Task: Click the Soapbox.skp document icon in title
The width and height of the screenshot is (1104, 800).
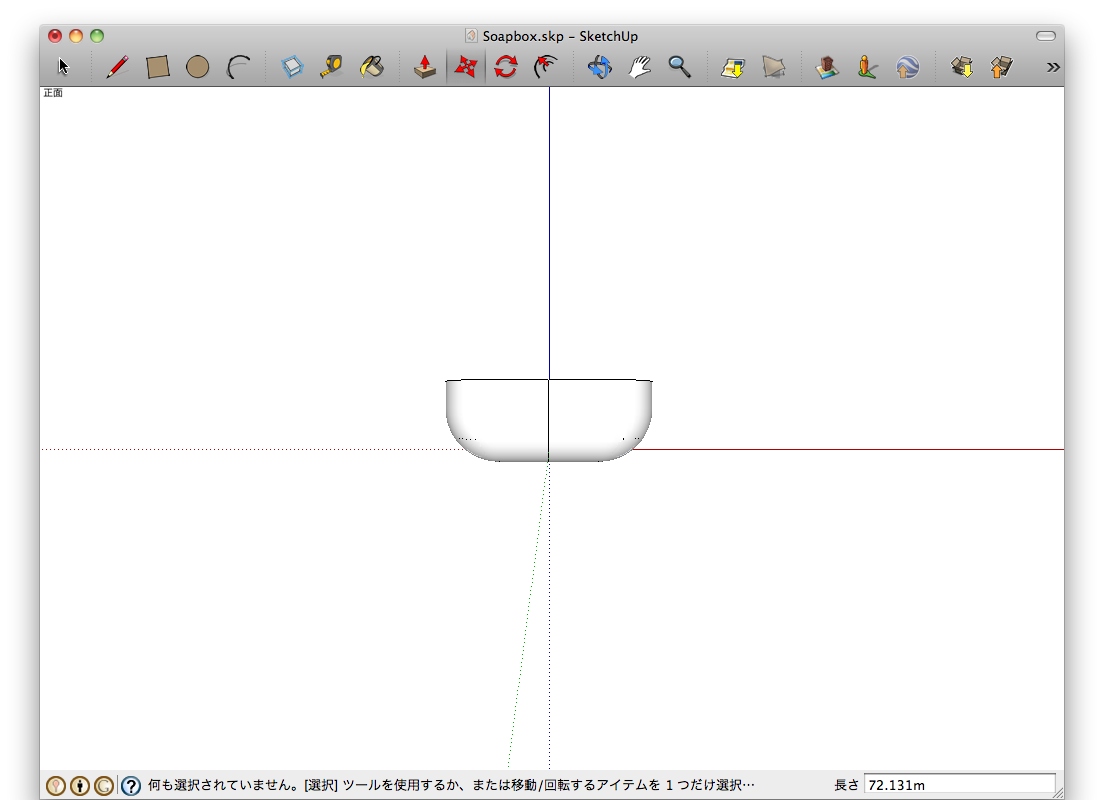Action: 471,36
